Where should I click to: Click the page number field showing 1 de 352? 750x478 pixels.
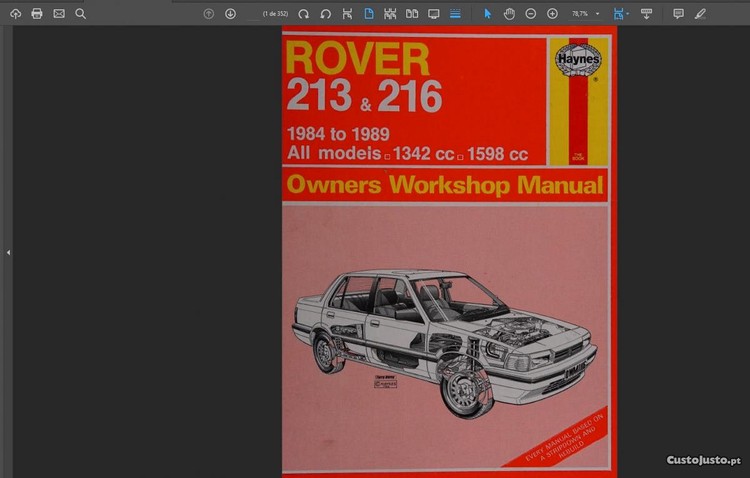point(274,14)
